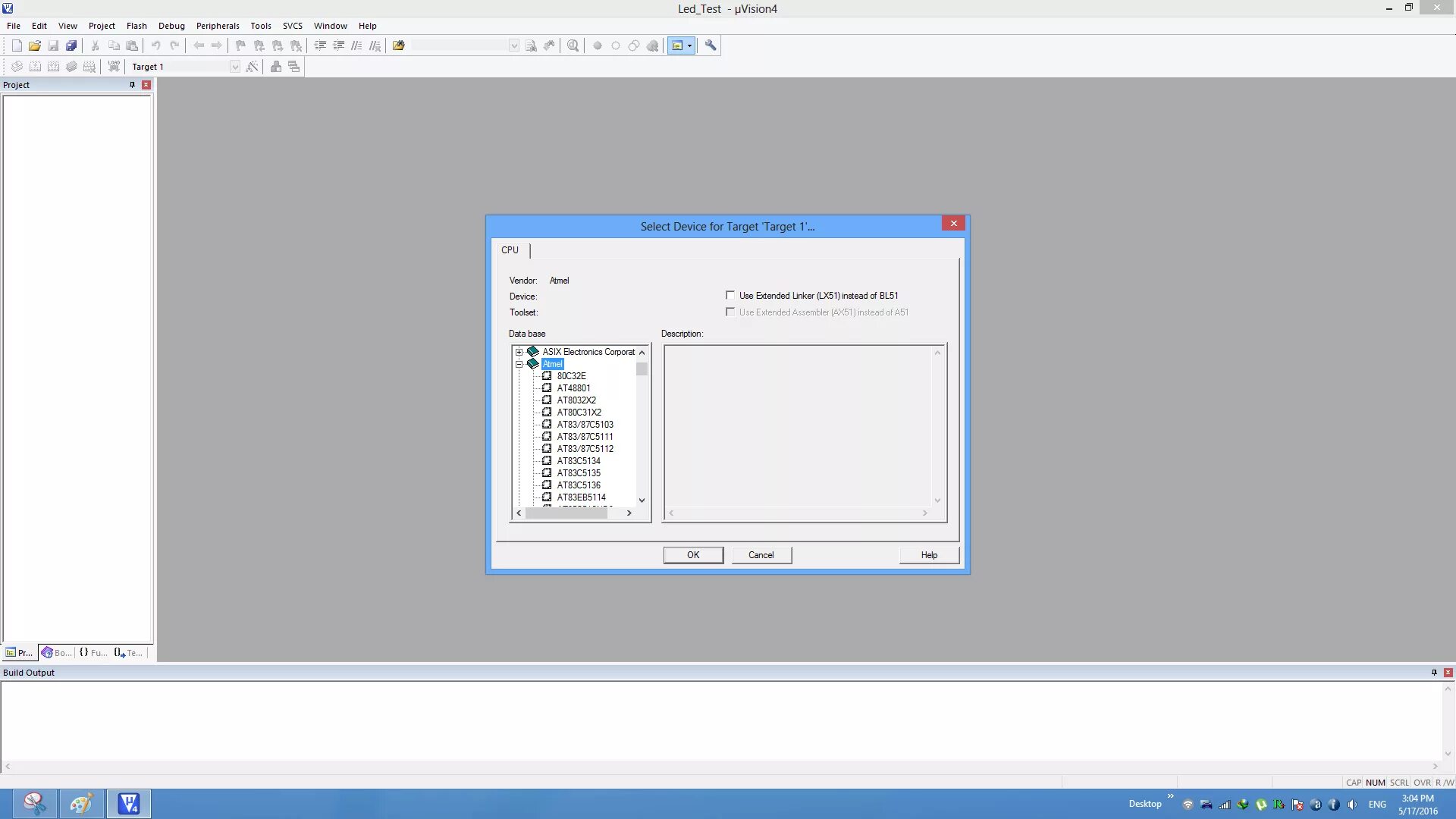Click the New file toolbar icon
This screenshot has height=819, width=1456.
(17, 45)
